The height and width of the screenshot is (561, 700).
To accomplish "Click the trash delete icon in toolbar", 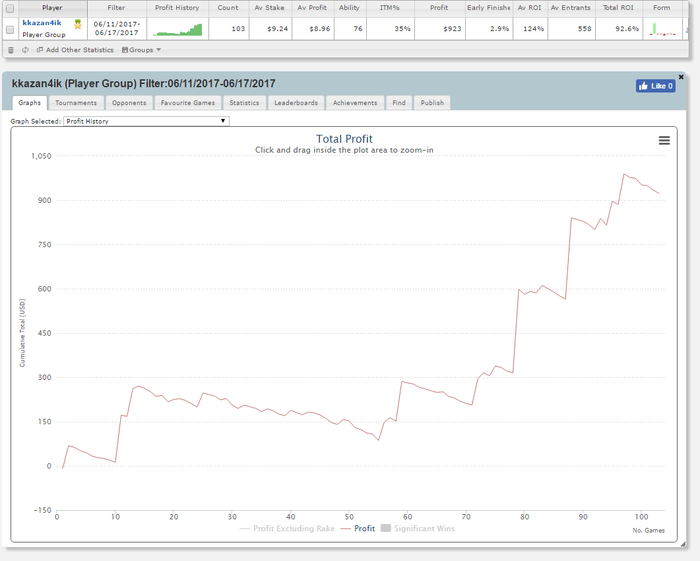I will pyautogui.click(x=11, y=50).
